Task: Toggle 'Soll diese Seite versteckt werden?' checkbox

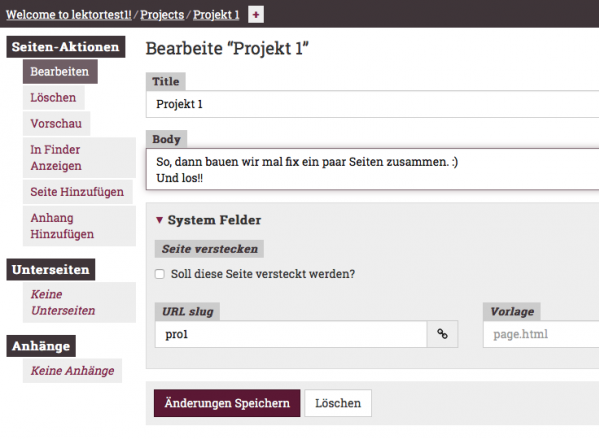Action: click(x=160, y=274)
